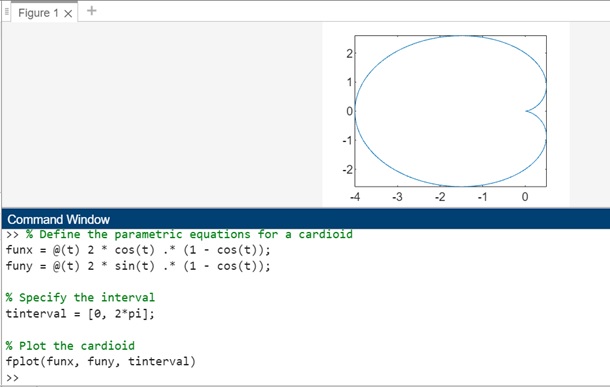Click the y-axis tick label -1
This screenshot has height=387, width=610.
pos(347,140)
